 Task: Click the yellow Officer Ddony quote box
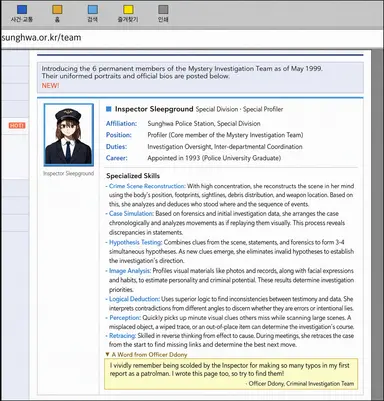point(231,374)
